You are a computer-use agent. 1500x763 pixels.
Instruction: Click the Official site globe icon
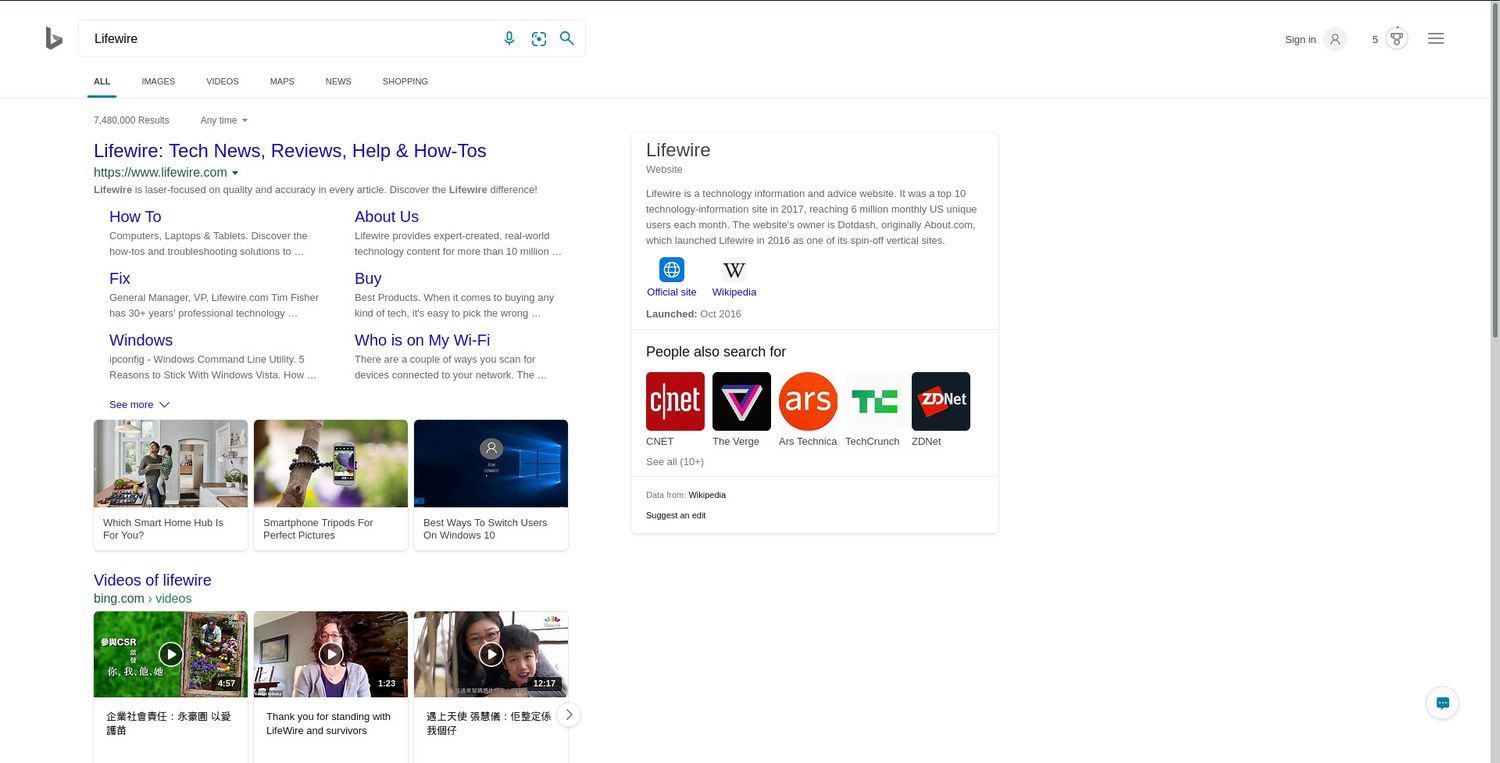[x=671, y=270]
